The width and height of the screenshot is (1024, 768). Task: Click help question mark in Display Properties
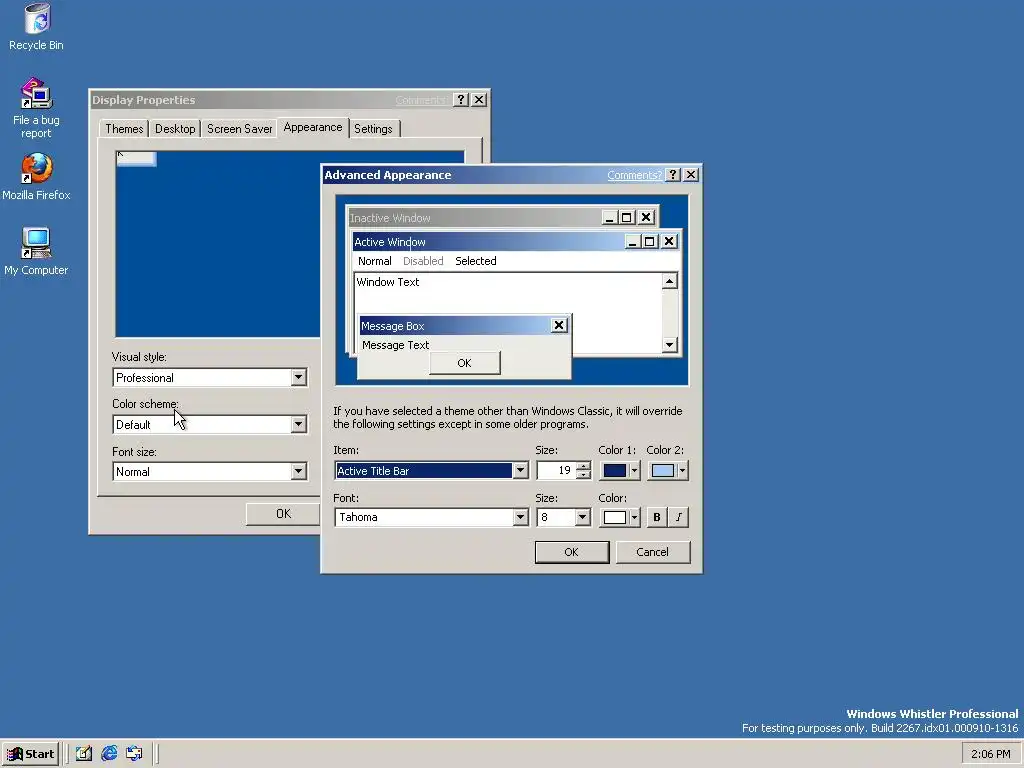pos(461,99)
